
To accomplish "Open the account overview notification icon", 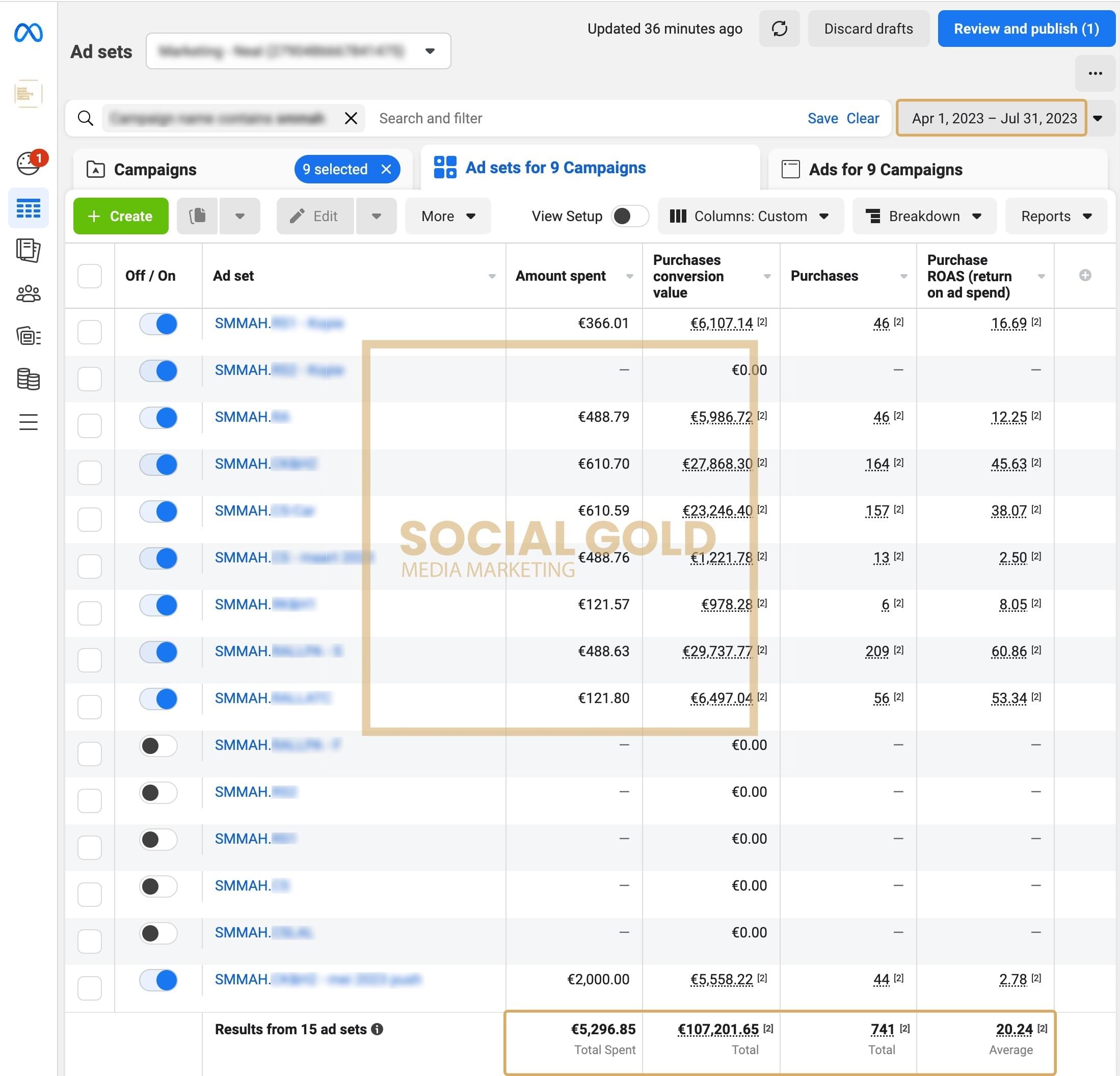I will pyautogui.click(x=29, y=164).
